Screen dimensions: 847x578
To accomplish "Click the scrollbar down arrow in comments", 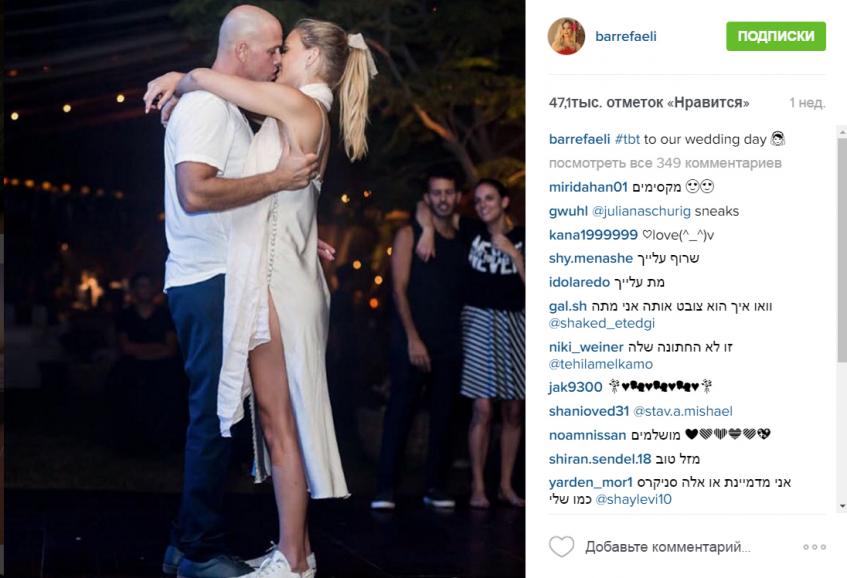I will tap(842, 507).
